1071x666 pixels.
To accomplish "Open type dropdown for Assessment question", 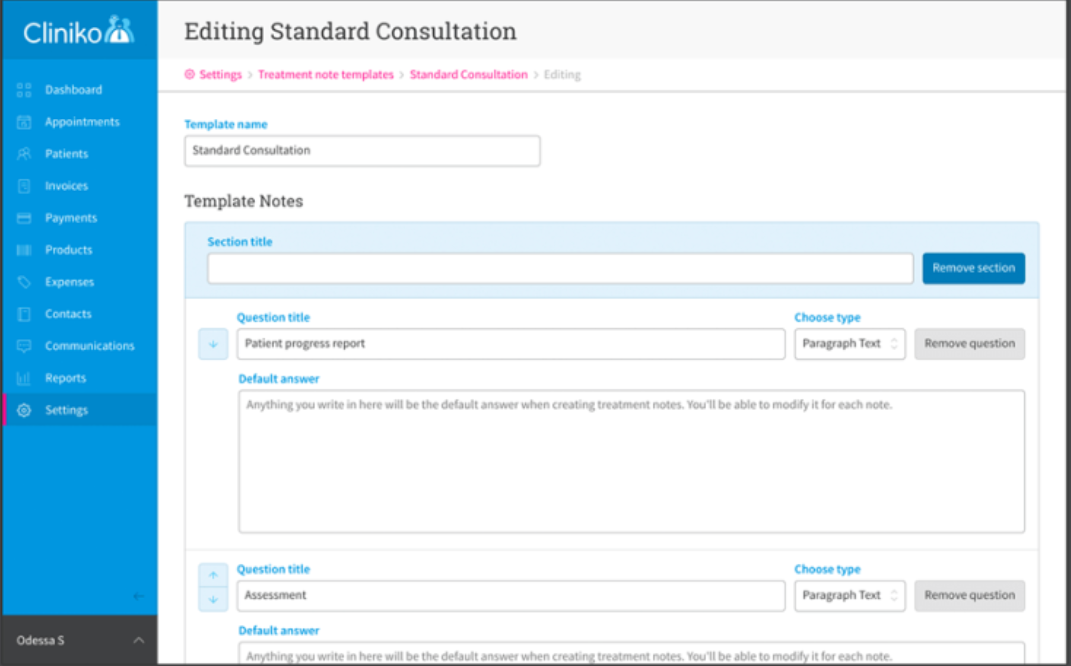I will (x=850, y=596).
